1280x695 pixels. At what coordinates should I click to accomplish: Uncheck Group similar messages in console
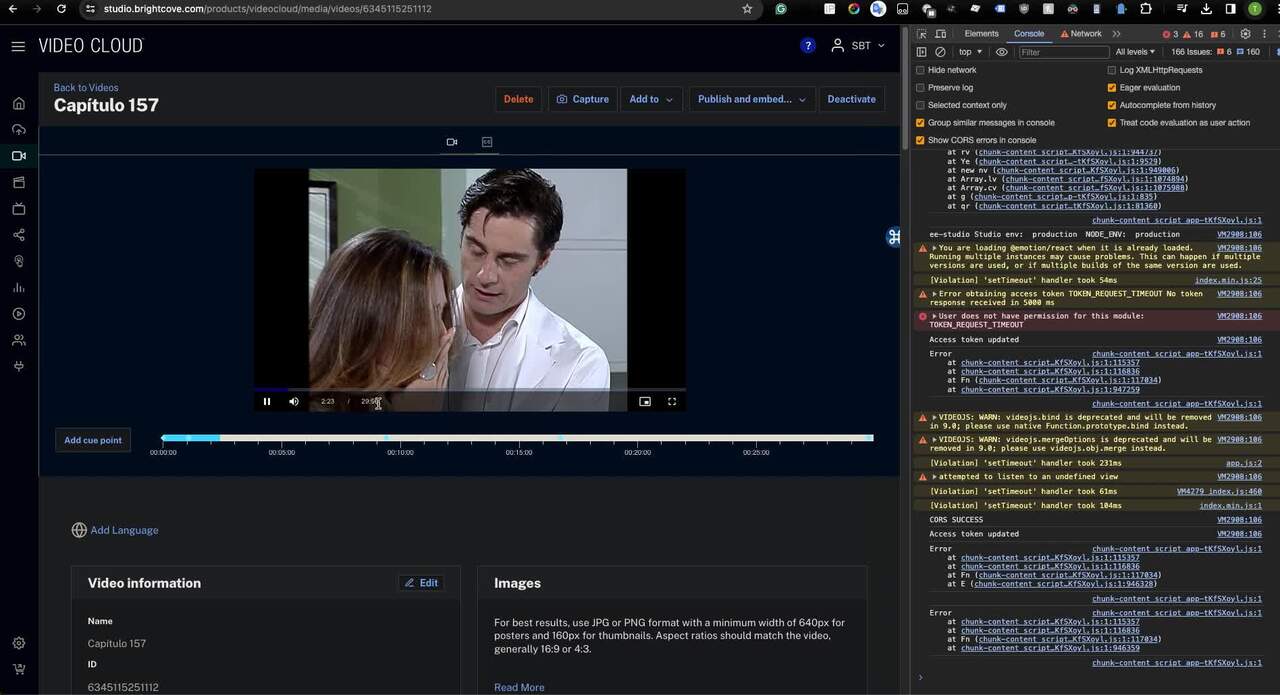(920, 123)
